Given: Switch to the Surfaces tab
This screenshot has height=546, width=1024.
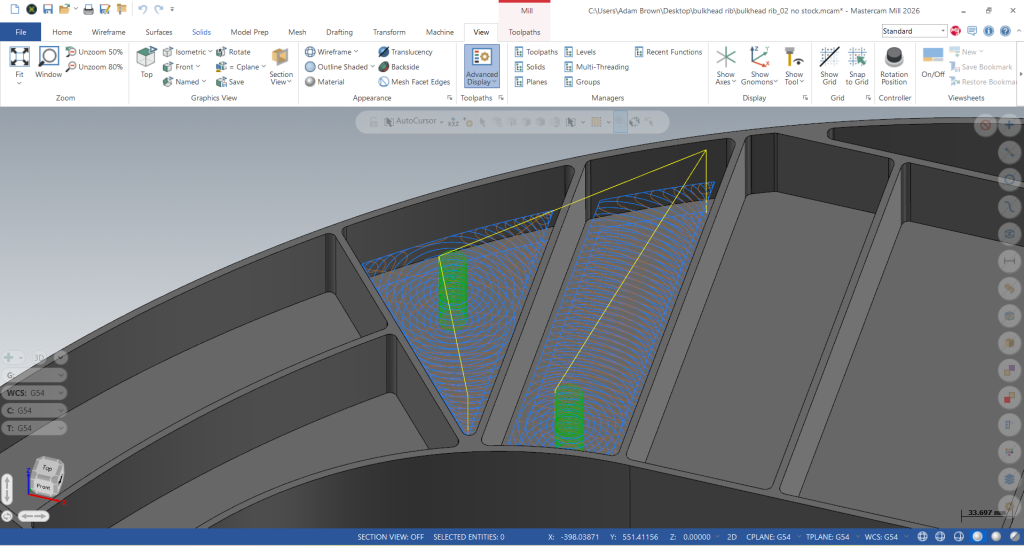Looking at the screenshot, I should (x=159, y=32).
